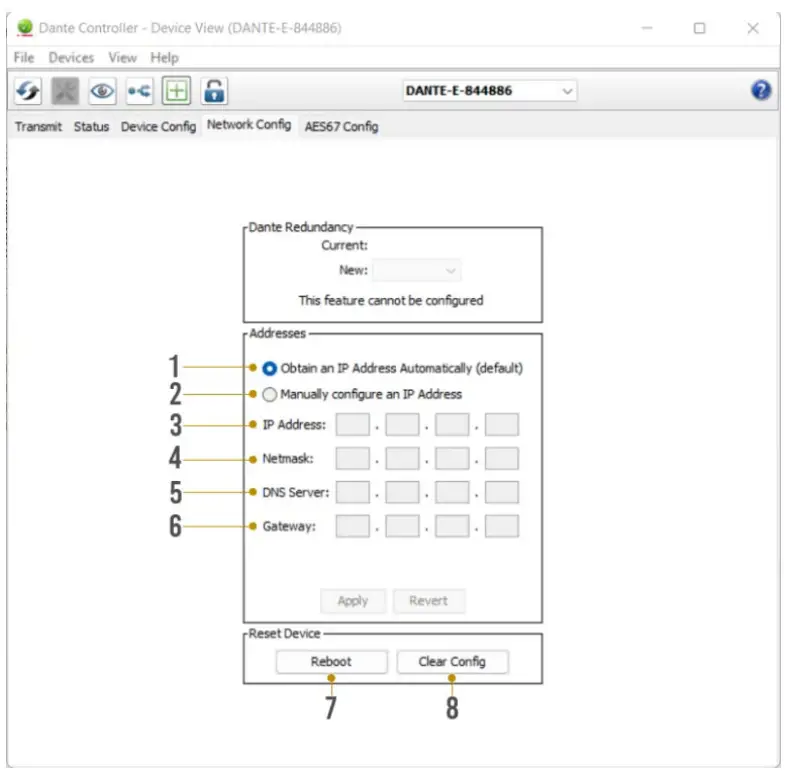The width and height of the screenshot is (793, 784).
Task: Click the Revert button
Action: click(429, 601)
